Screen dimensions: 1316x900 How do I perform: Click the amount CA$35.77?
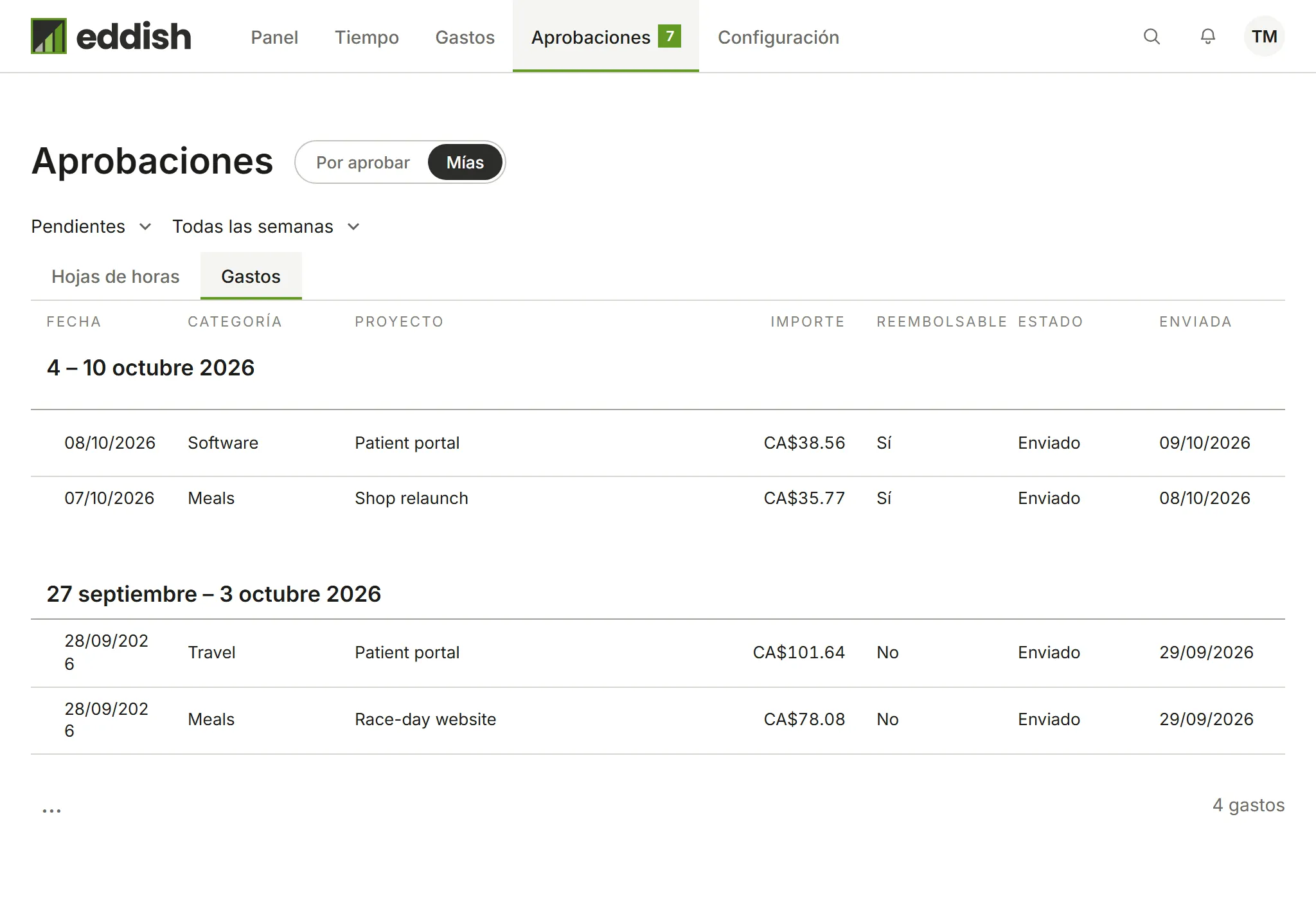pyautogui.click(x=805, y=498)
